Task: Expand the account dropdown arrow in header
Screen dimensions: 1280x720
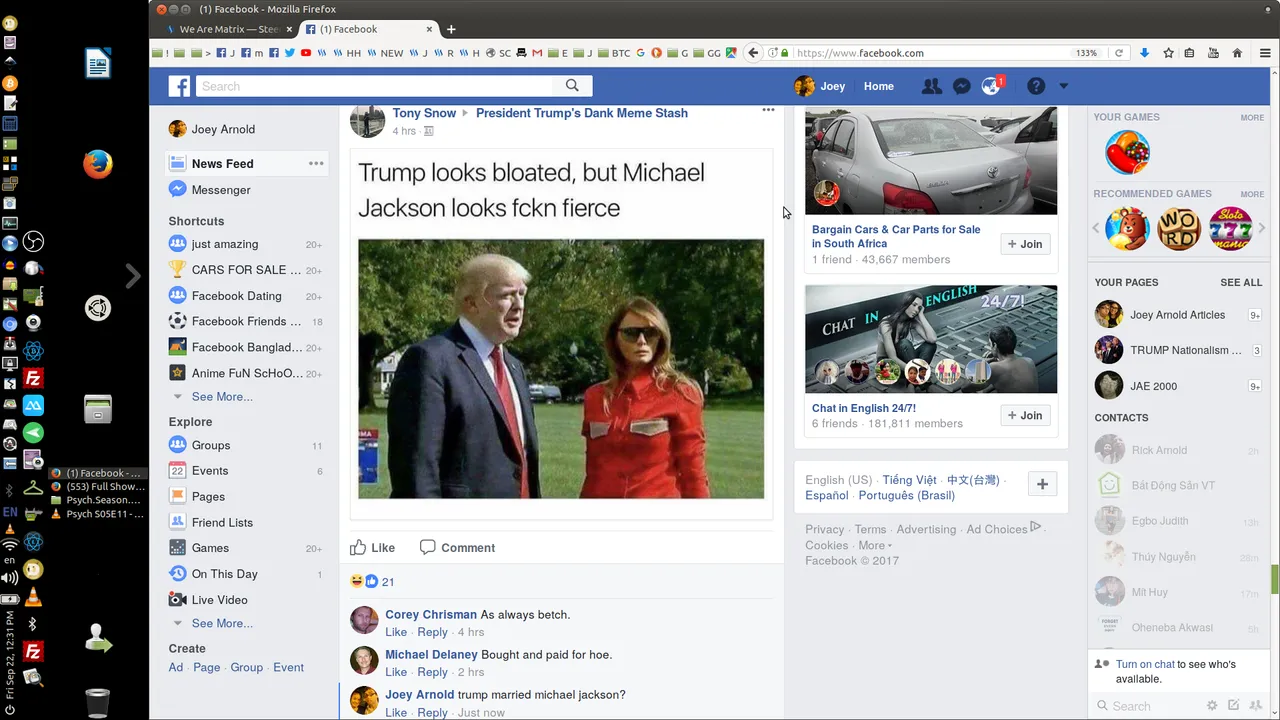Action: pyautogui.click(x=1063, y=86)
